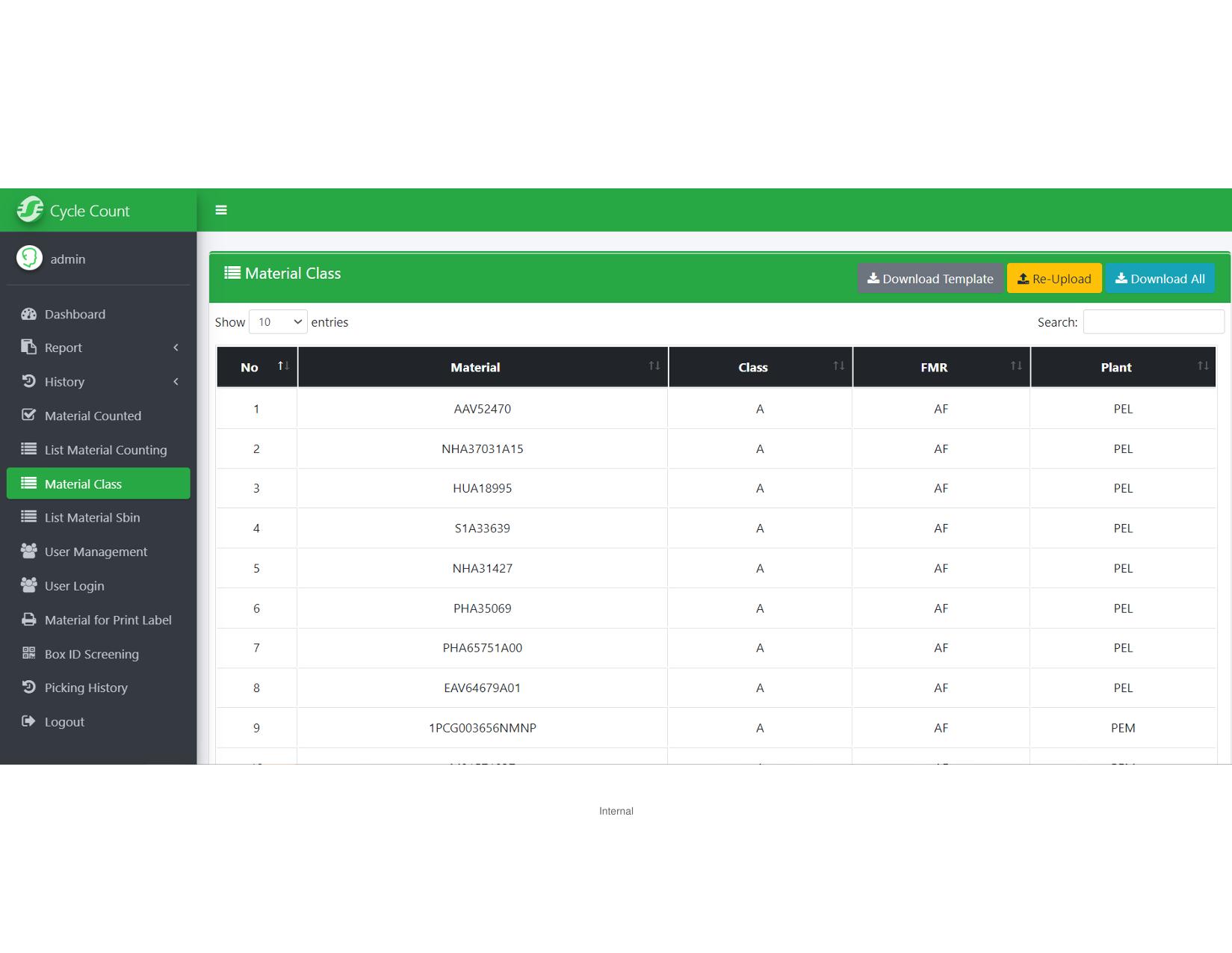Click the Download Template button
1232x953 pixels.
930,279
